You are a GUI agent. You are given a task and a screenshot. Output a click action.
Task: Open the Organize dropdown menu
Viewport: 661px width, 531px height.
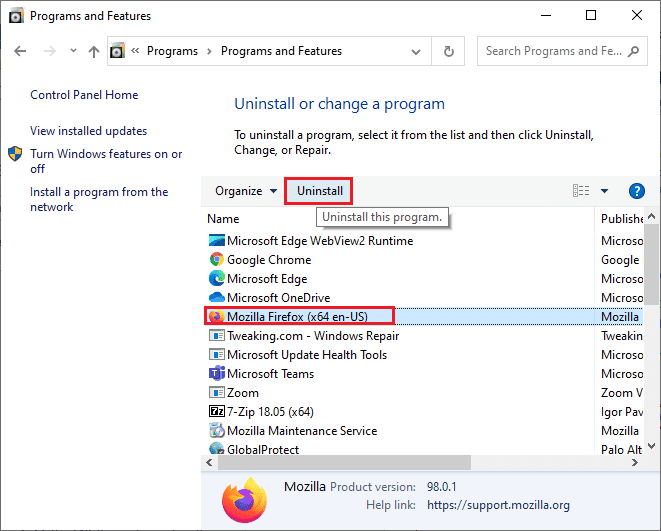246,191
